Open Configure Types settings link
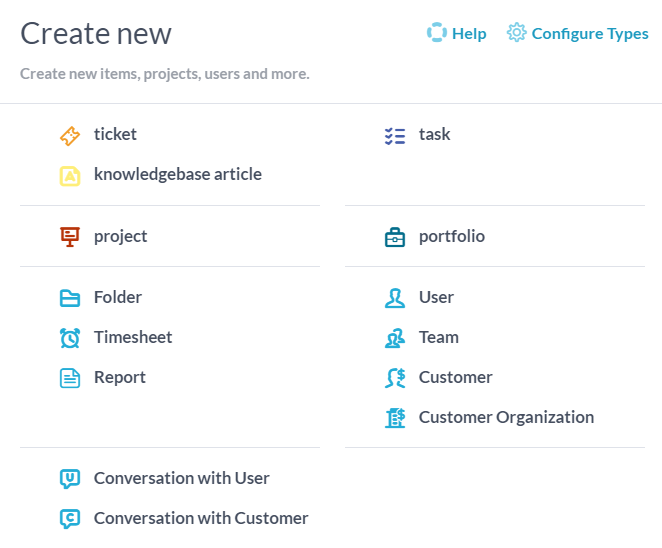This screenshot has height=548, width=662. [x=590, y=34]
